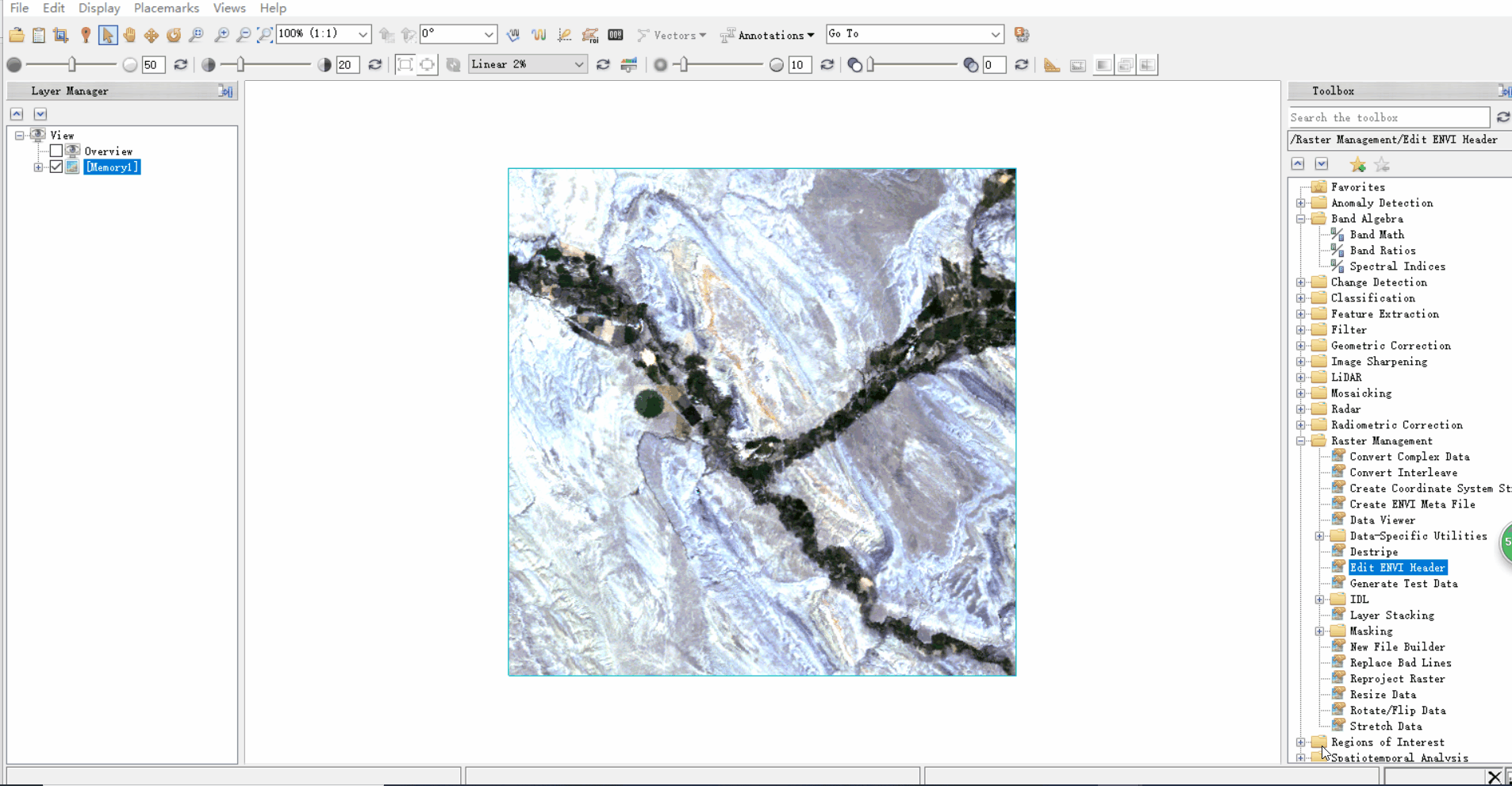The image size is (1512, 786).
Task: Select Band Math in toolbox
Action: 1376,235
